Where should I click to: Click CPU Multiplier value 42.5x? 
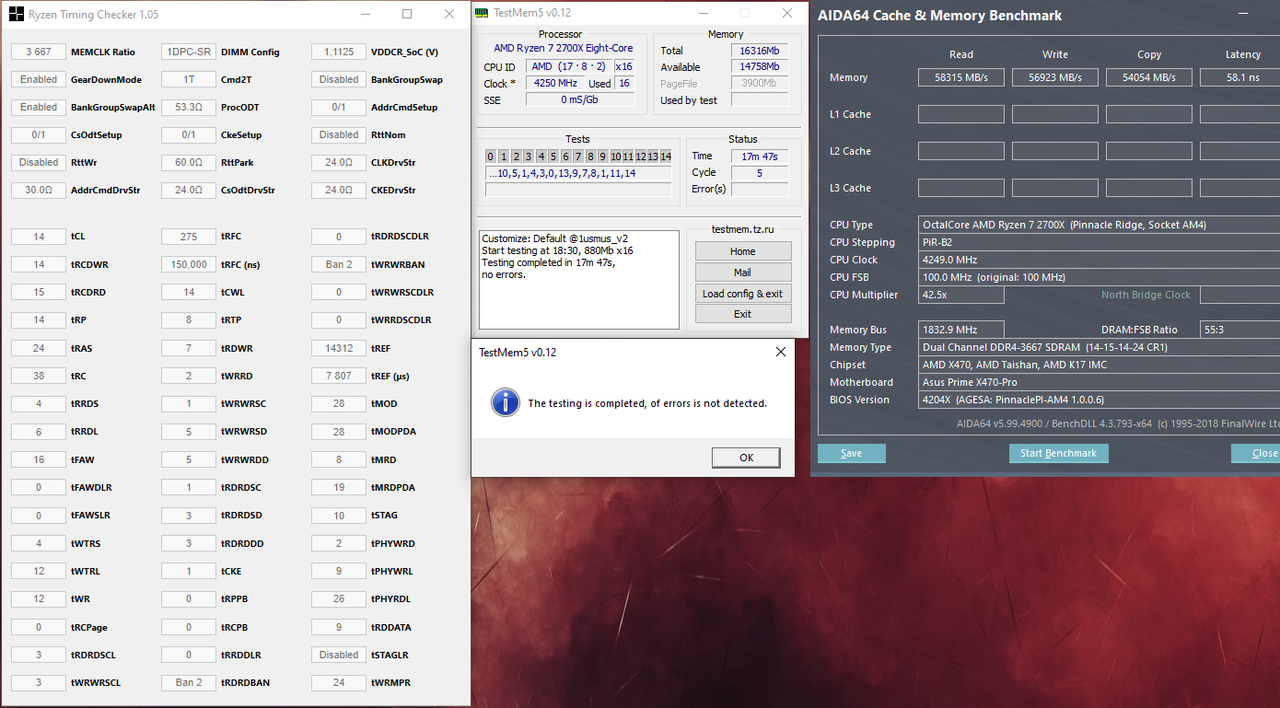click(961, 295)
